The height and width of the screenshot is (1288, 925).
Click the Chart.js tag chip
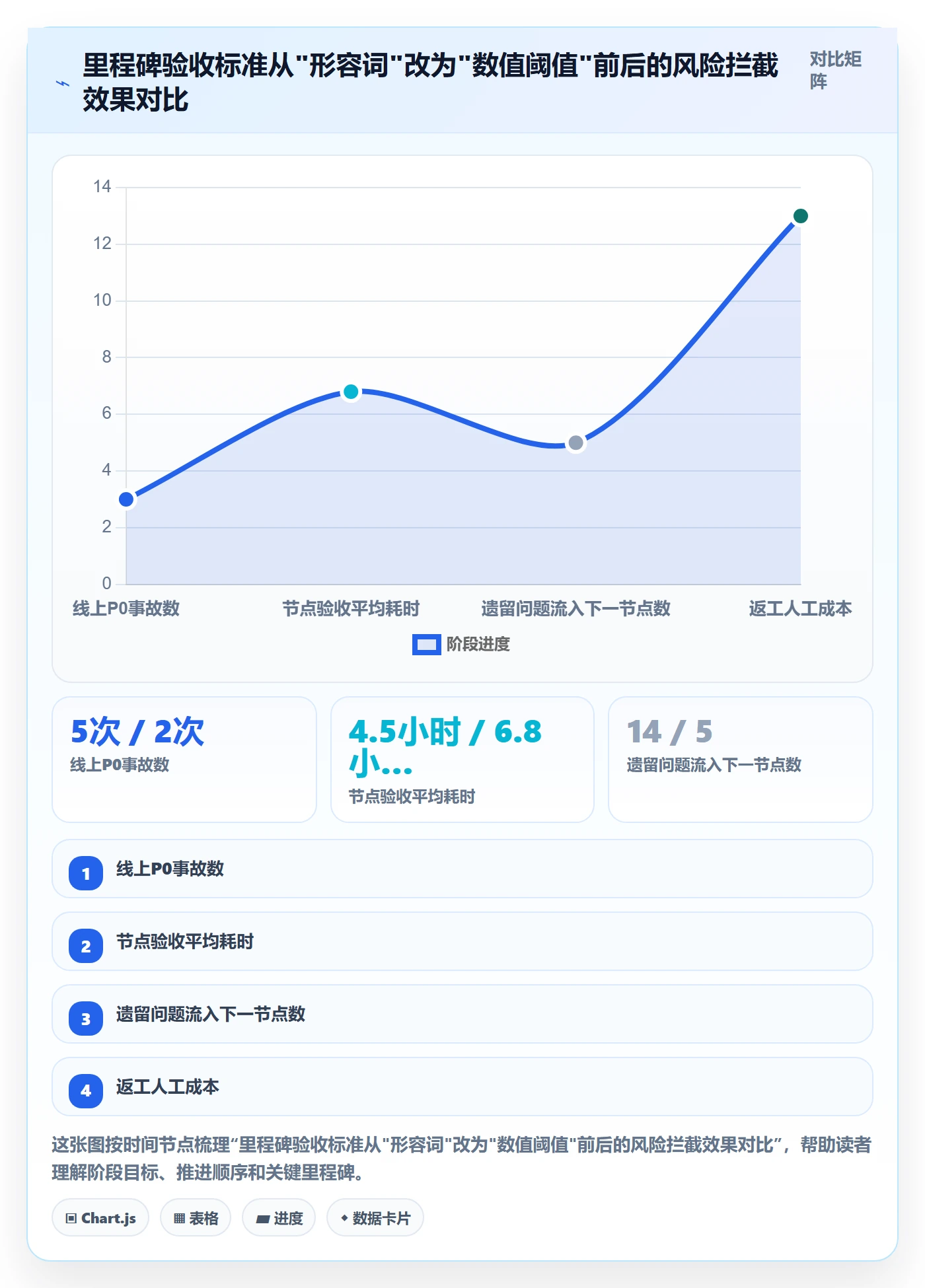[100, 1217]
